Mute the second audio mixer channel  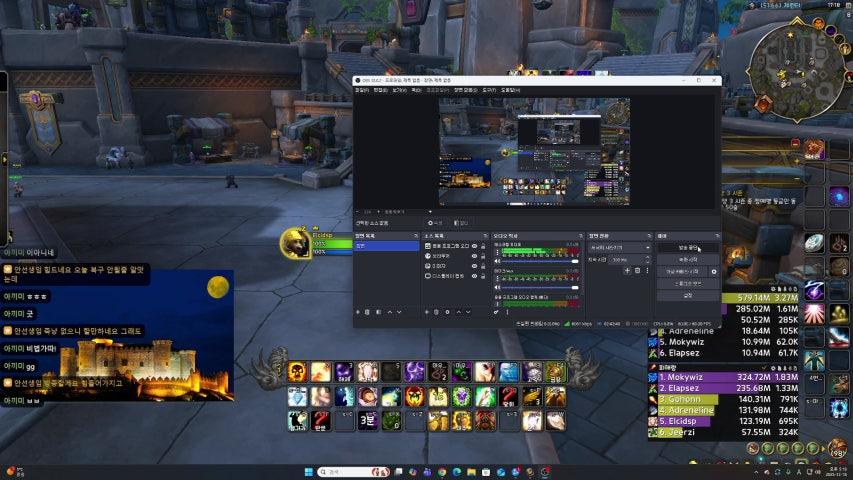click(497, 287)
